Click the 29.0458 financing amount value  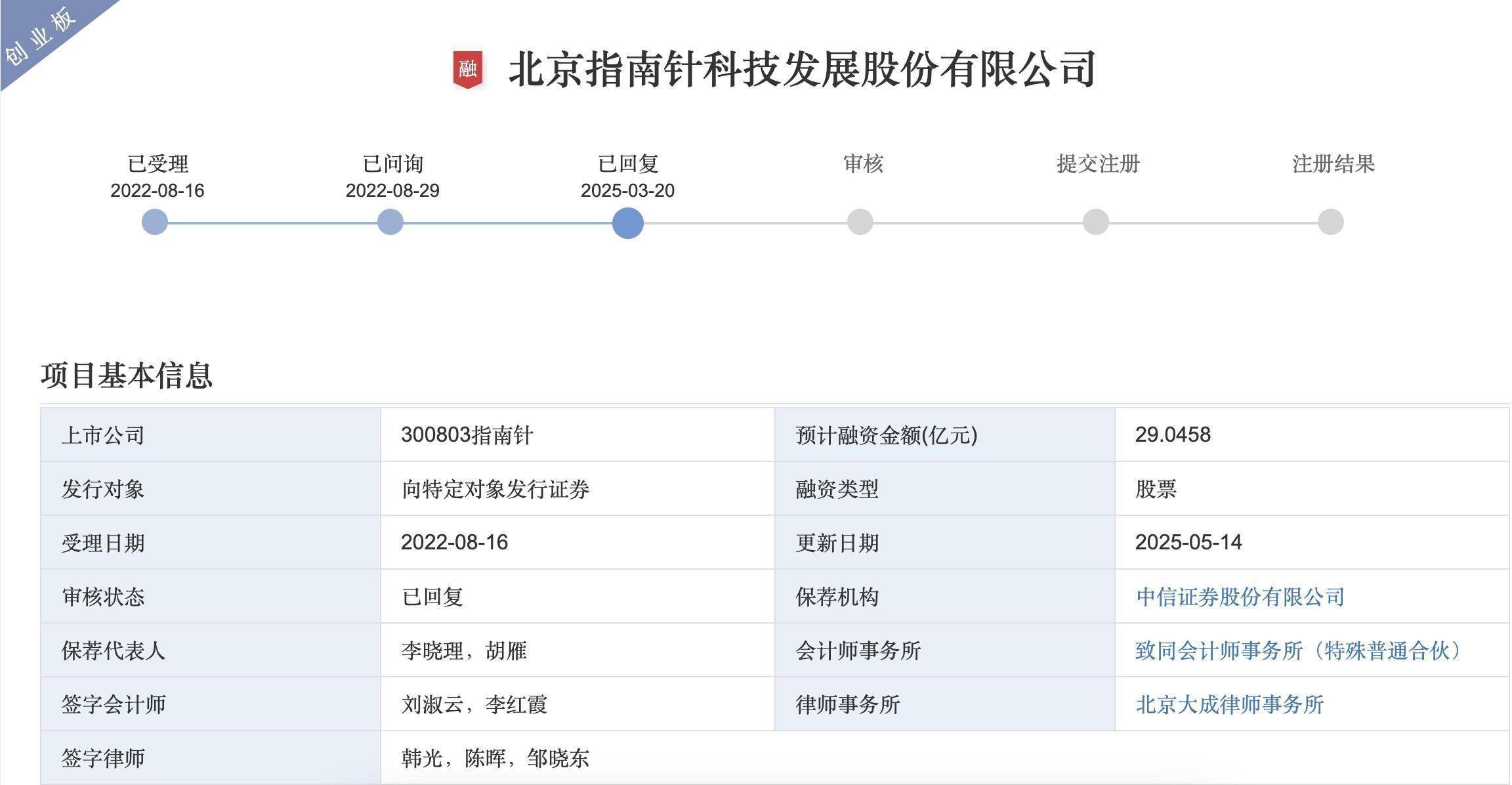1173,435
